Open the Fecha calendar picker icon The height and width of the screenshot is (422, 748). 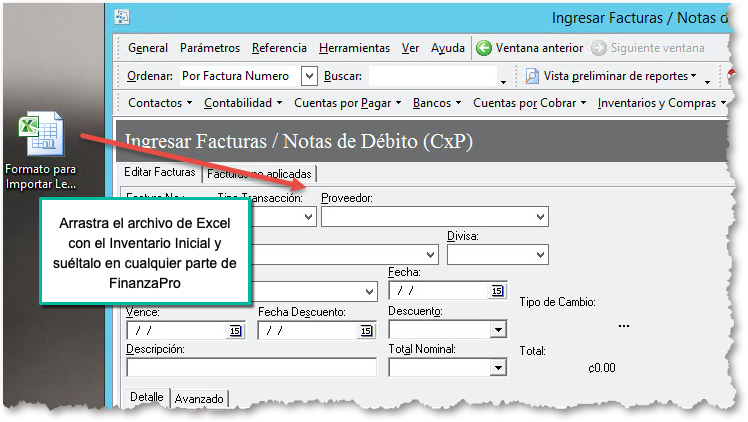point(497,290)
